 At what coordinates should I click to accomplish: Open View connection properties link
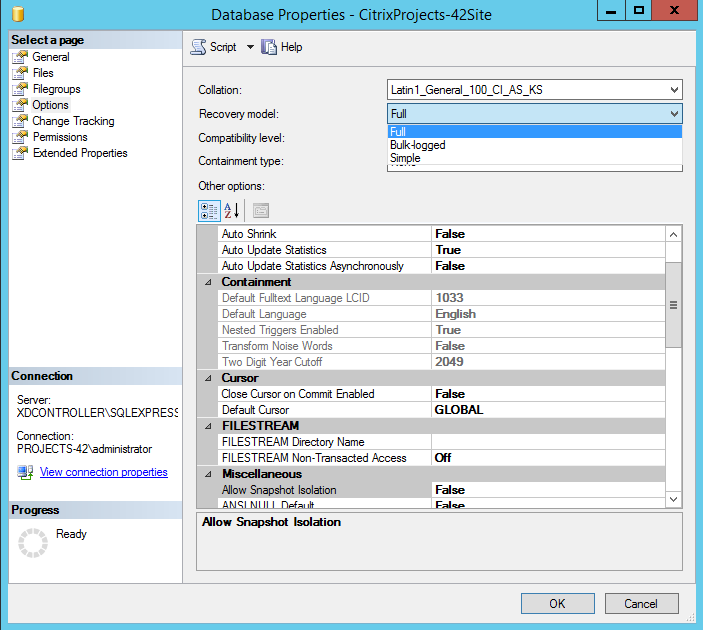click(x=104, y=472)
